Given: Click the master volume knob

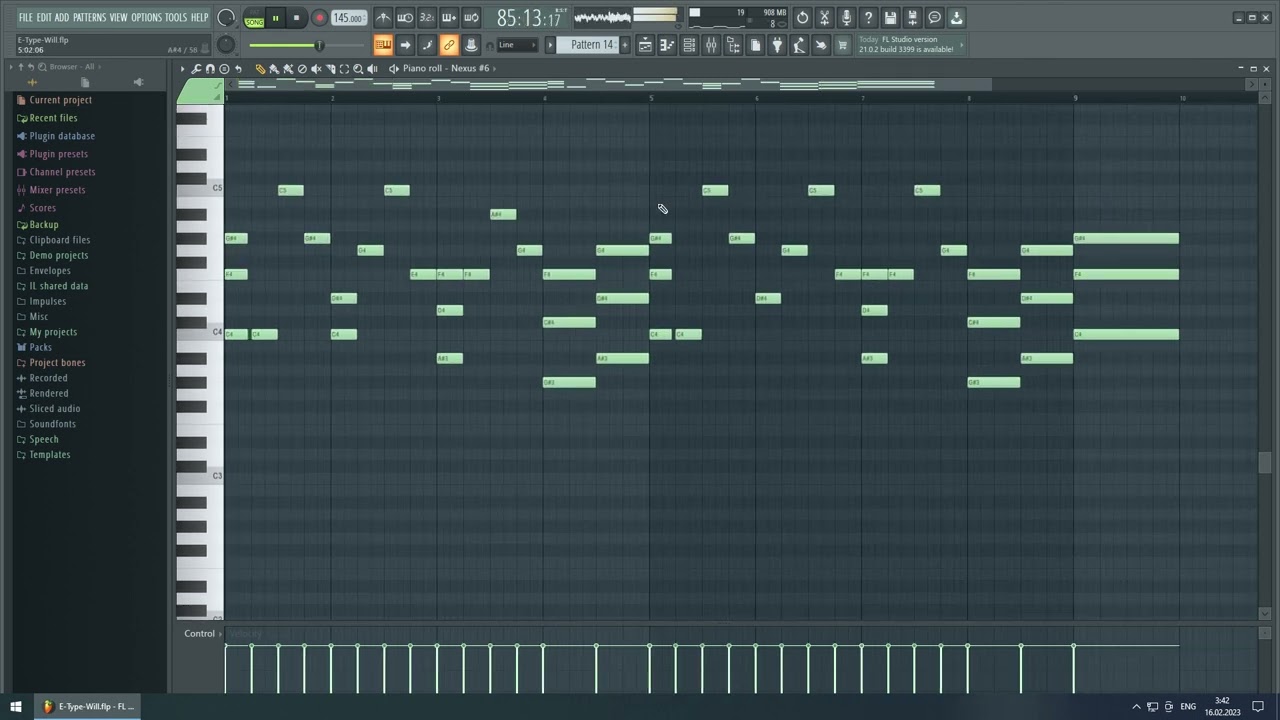Looking at the screenshot, I should [226, 18].
